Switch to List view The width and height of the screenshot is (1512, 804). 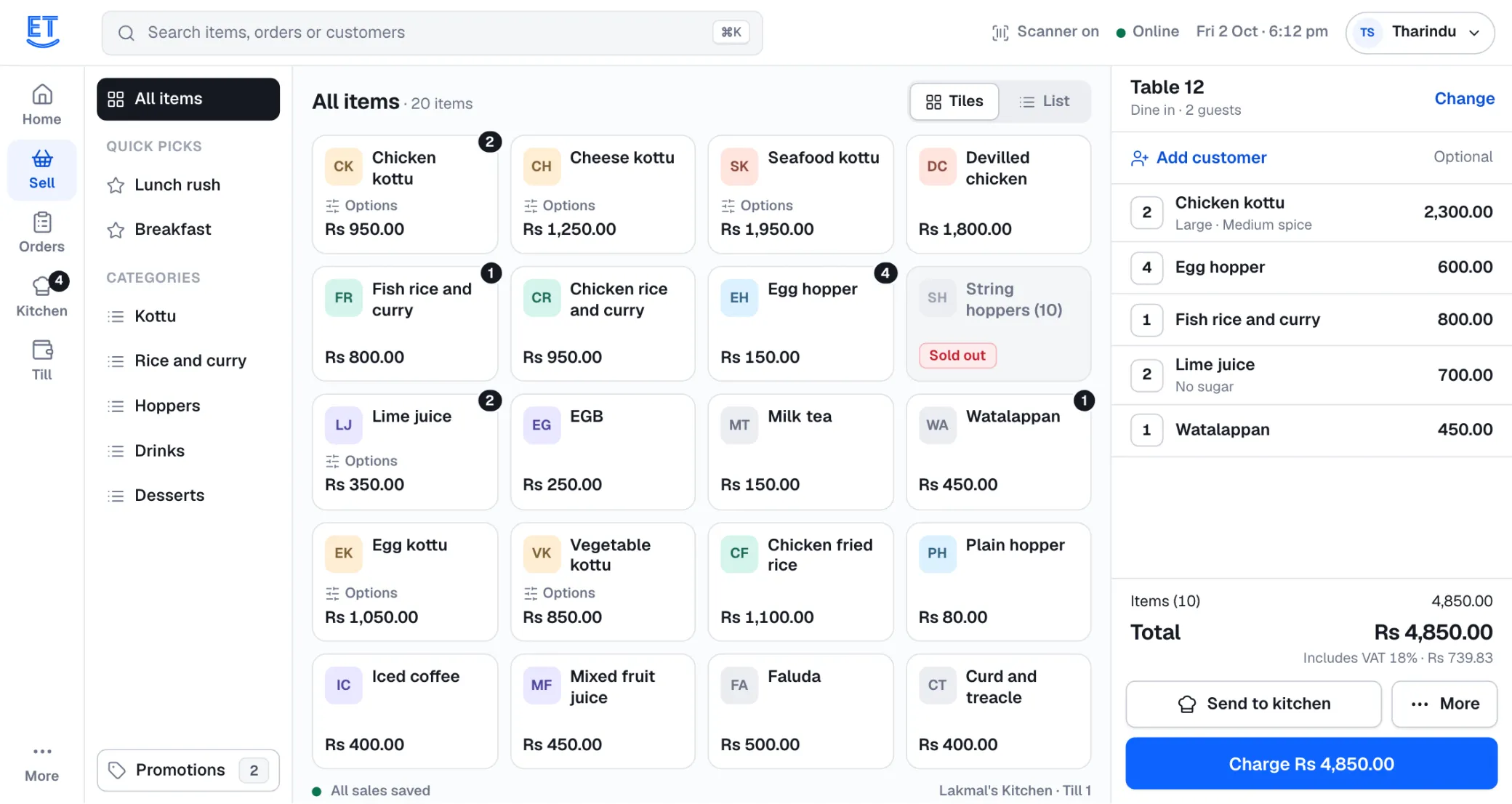(x=1045, y=101)
